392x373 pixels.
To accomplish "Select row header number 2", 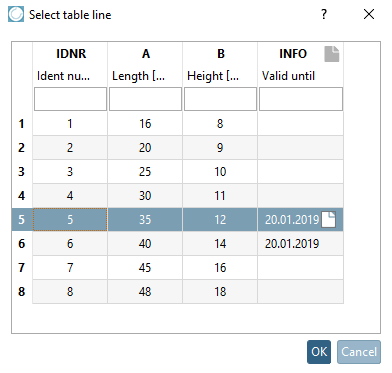I will coord(22,148).
